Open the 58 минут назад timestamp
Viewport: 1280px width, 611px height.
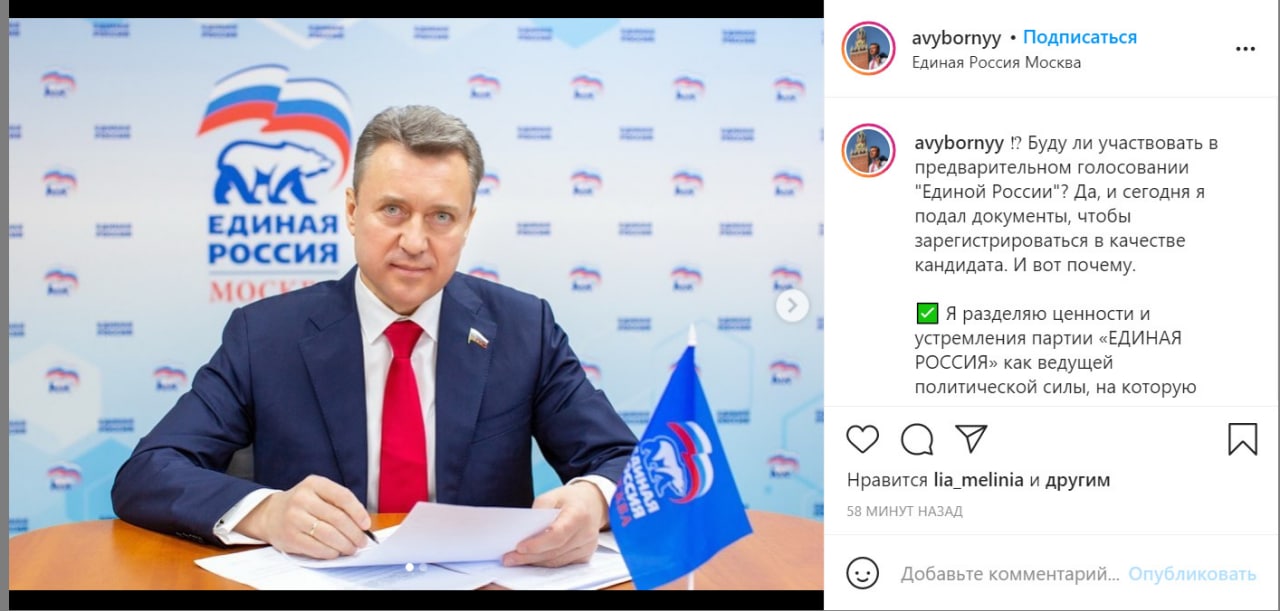pos(905,511)
